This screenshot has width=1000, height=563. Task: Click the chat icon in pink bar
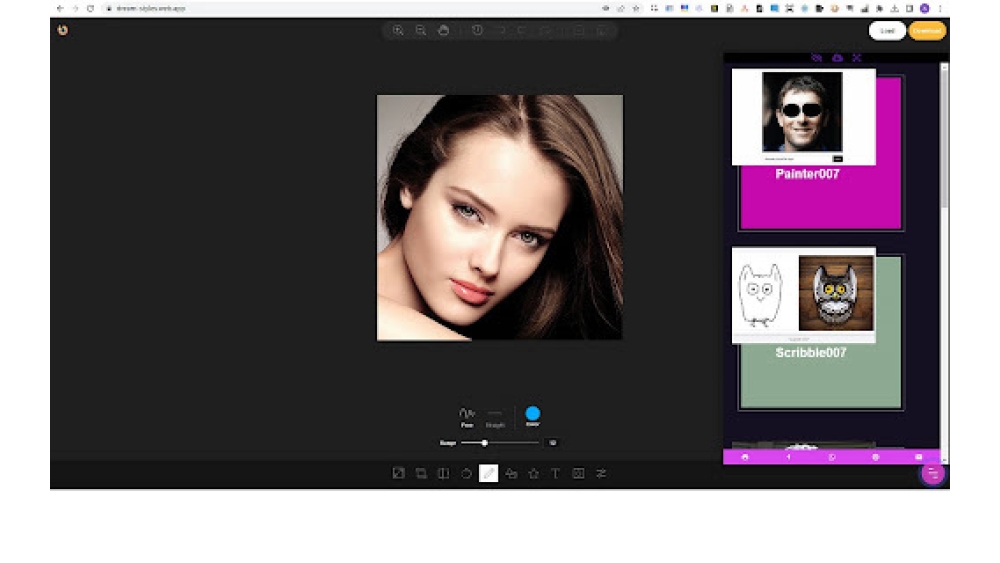[x=832, y=457]
